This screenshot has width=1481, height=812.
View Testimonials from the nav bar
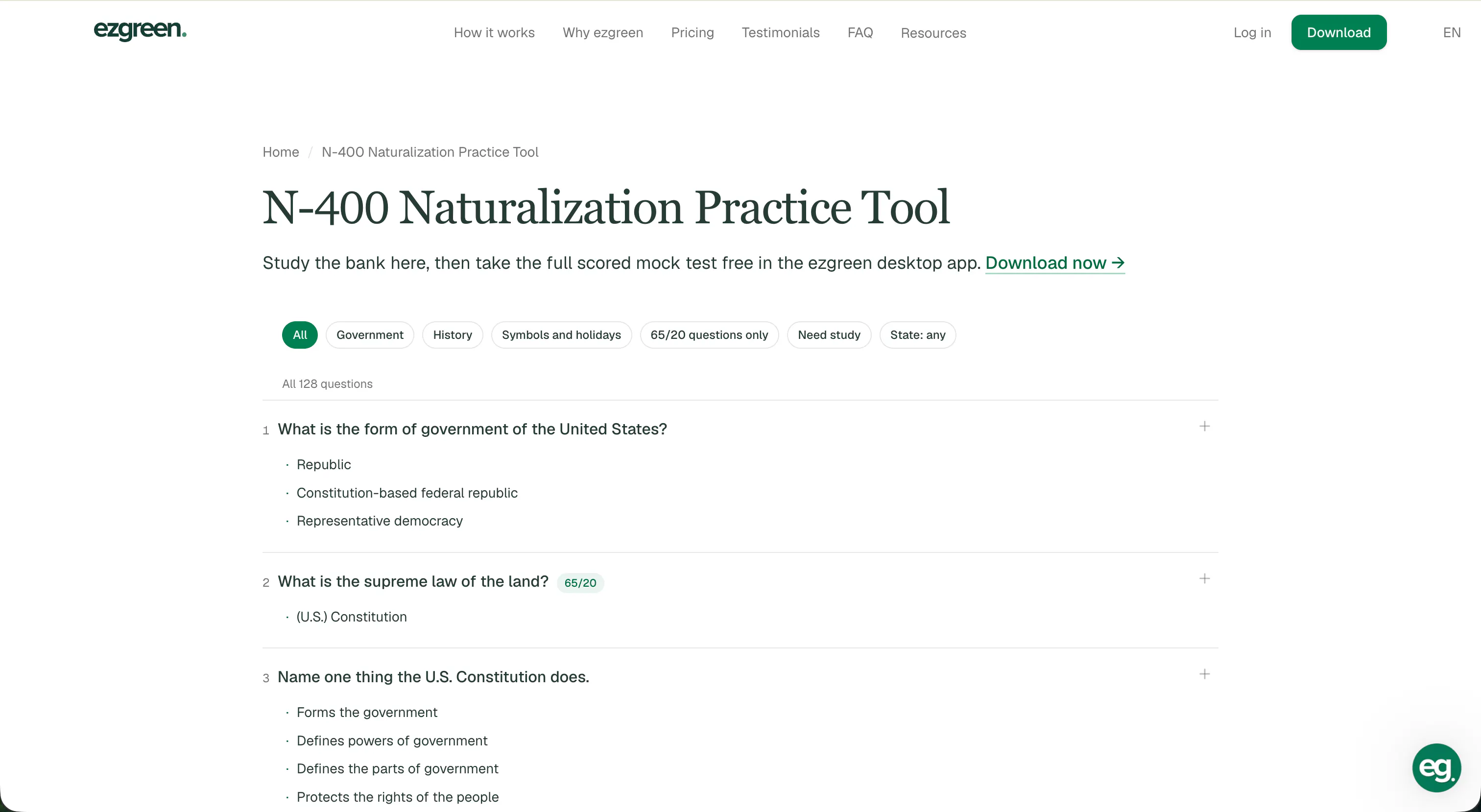[780, 33]
